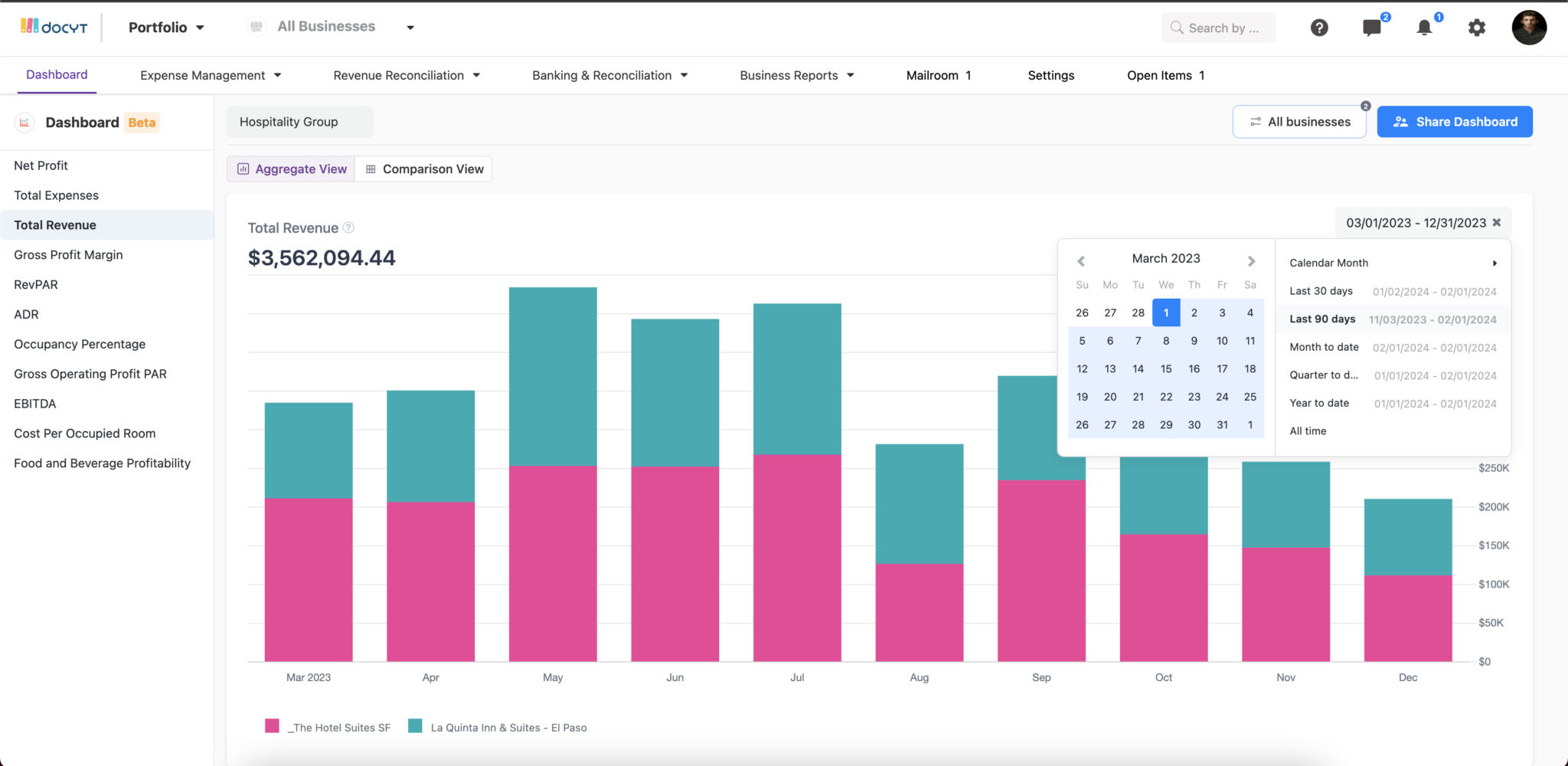Viewport: 1568px width, 766px height.
Task: Click the La Quinta Inn legend color swatch
Action: (x=415, y=725)
